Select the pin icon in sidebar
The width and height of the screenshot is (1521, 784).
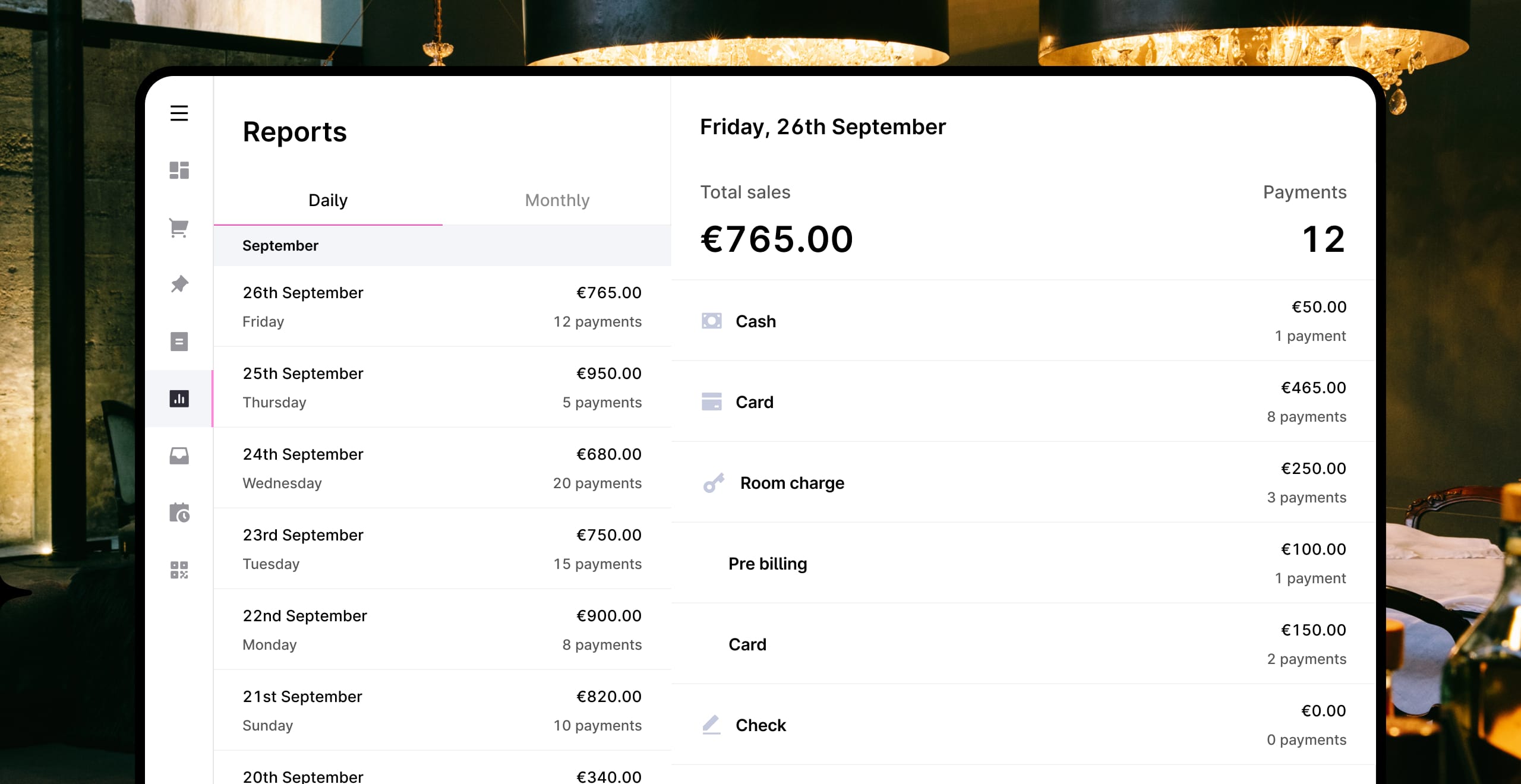[179, 284]
